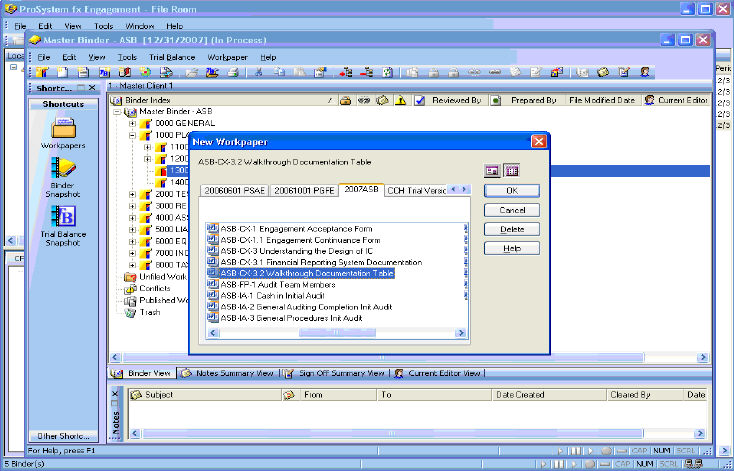Image resolution: width=734 pixels, height=471 pixels.
Task: Open the Trial Balance menu
Action: tap(172, 57)
